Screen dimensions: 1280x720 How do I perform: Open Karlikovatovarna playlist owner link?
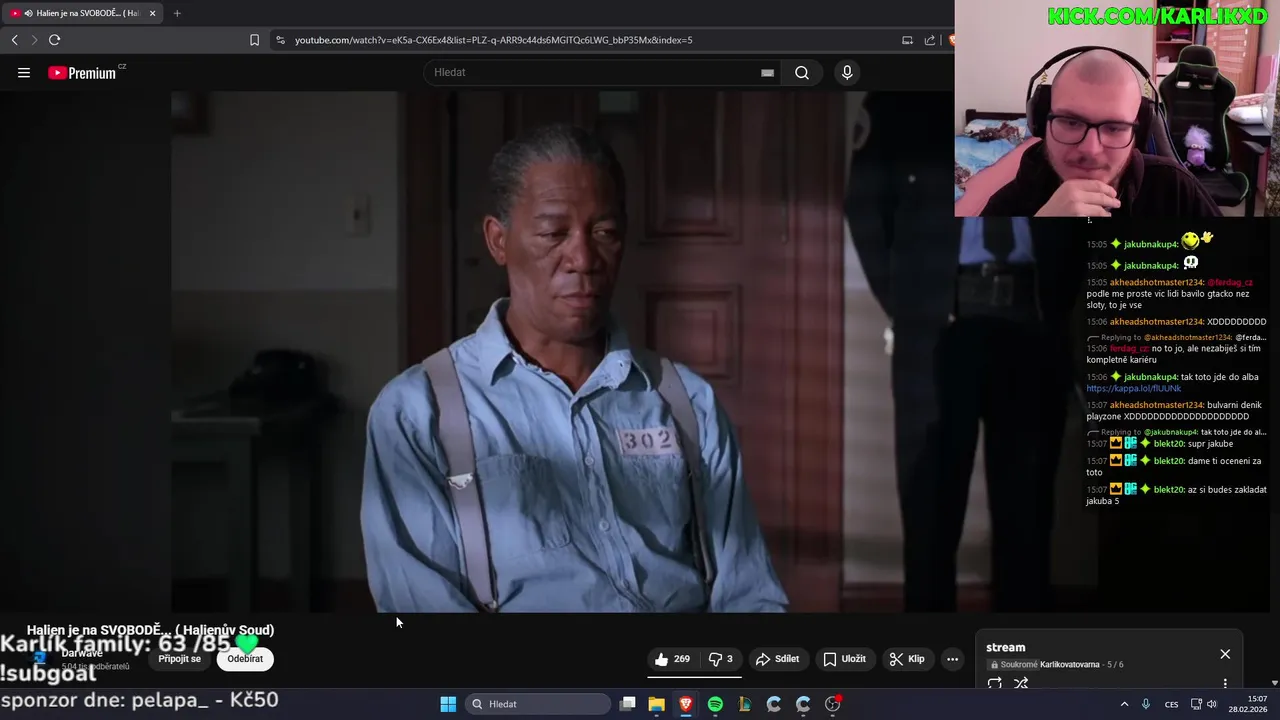tap(1069, 665)
